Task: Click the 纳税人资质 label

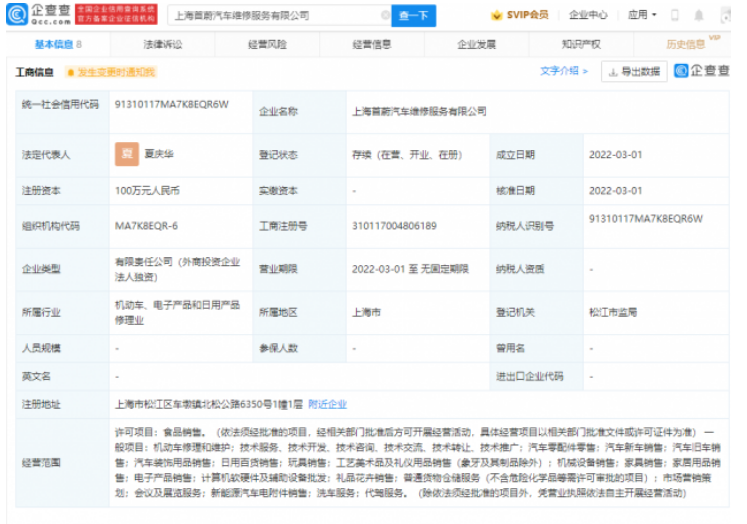Action: point(520,269)
